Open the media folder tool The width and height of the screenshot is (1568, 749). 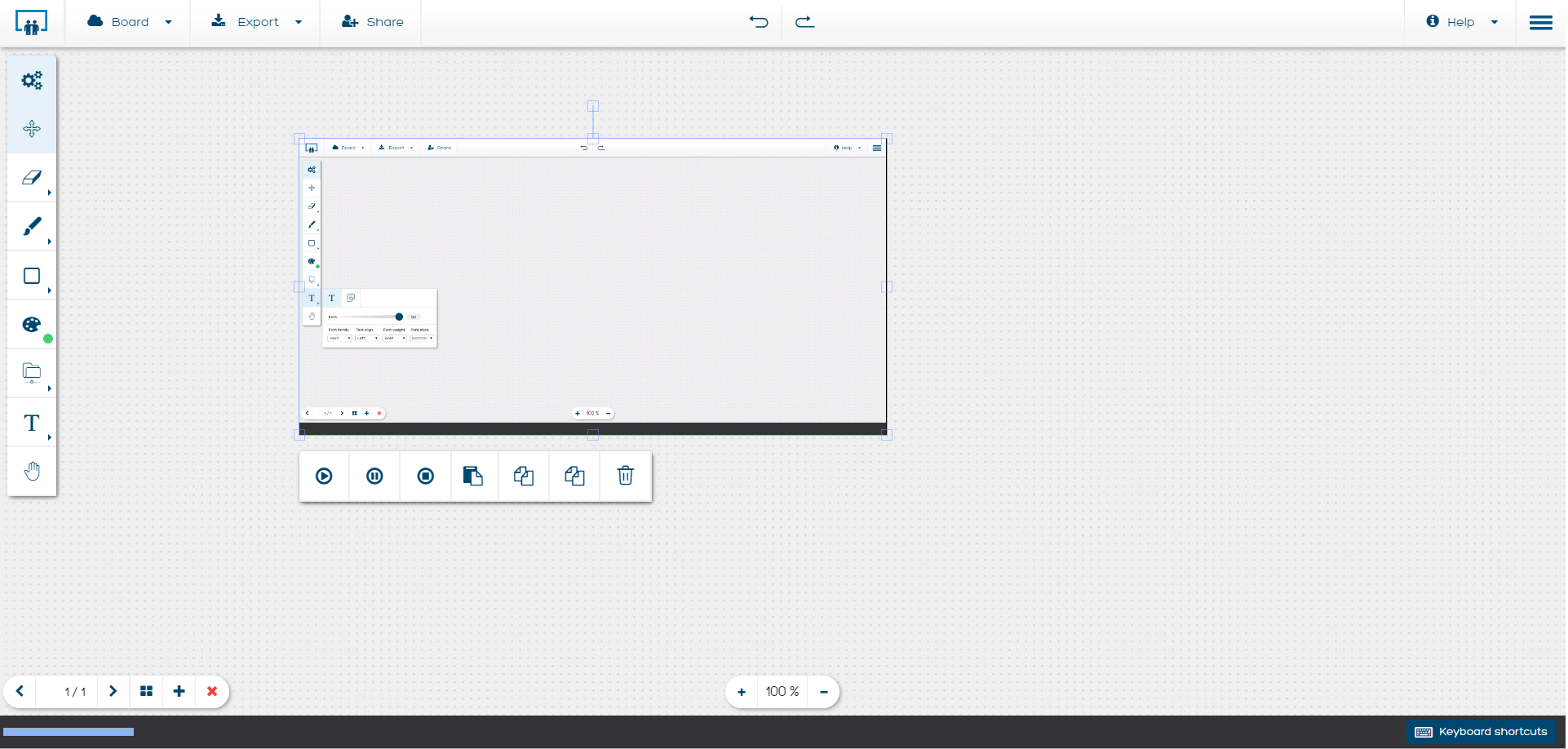click(x=32, y=374)
